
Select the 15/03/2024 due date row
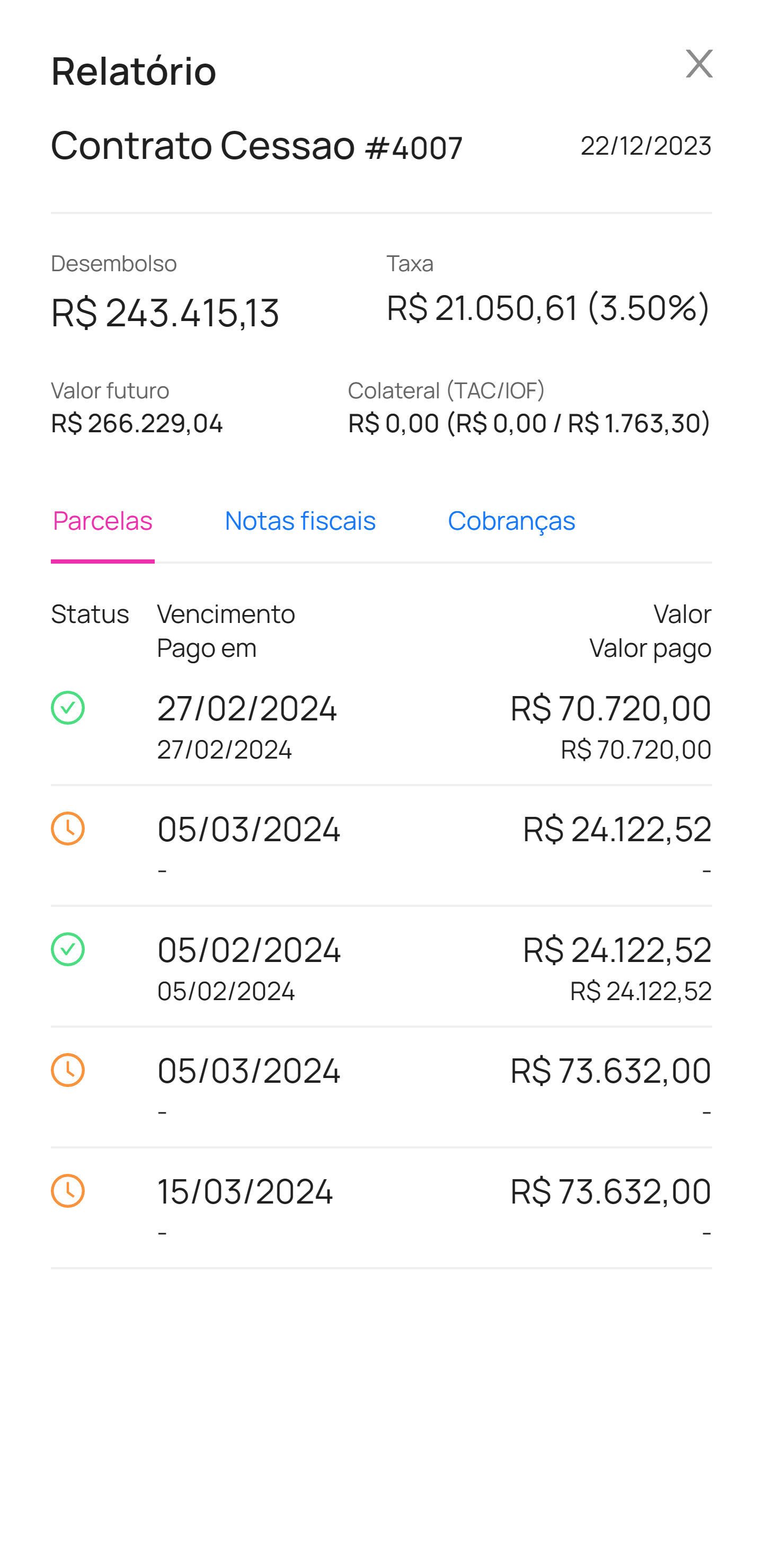(245, 1191)
